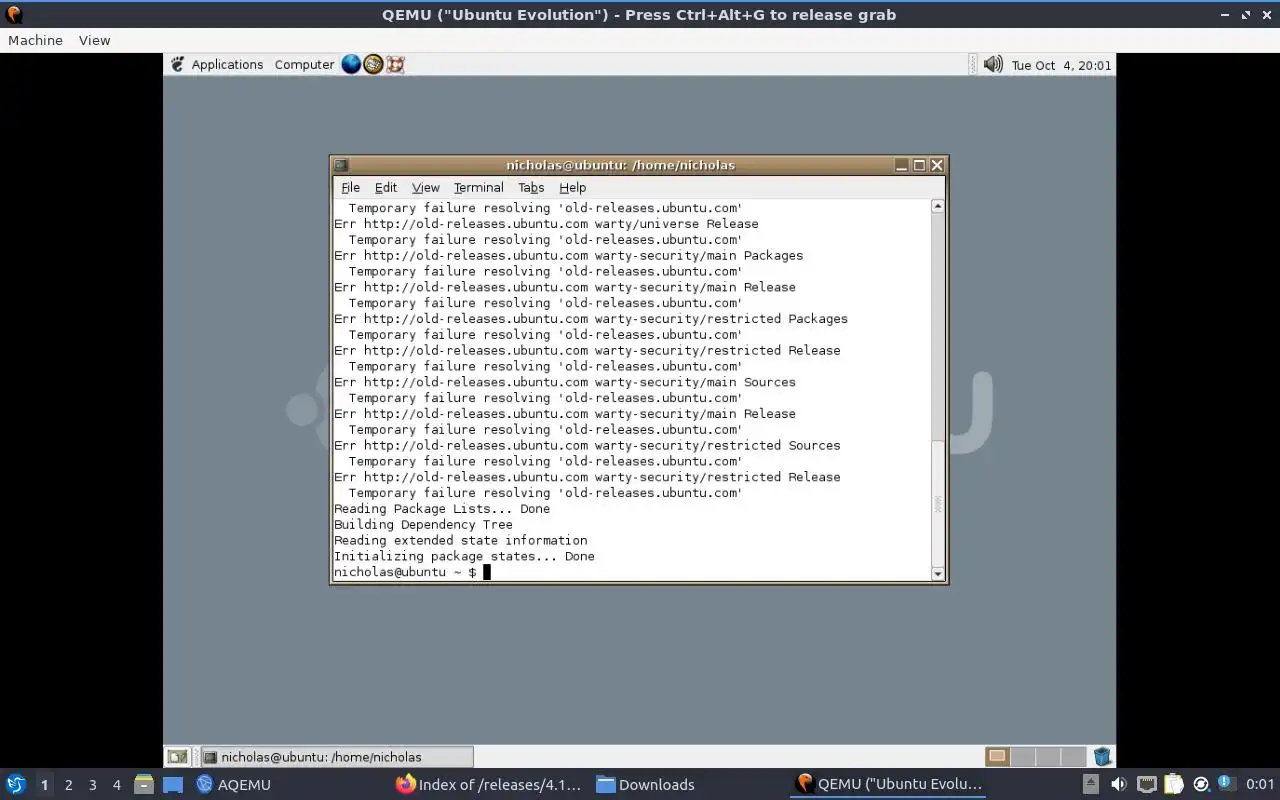
Task: Close the terminal window
Action: point(937,165)
